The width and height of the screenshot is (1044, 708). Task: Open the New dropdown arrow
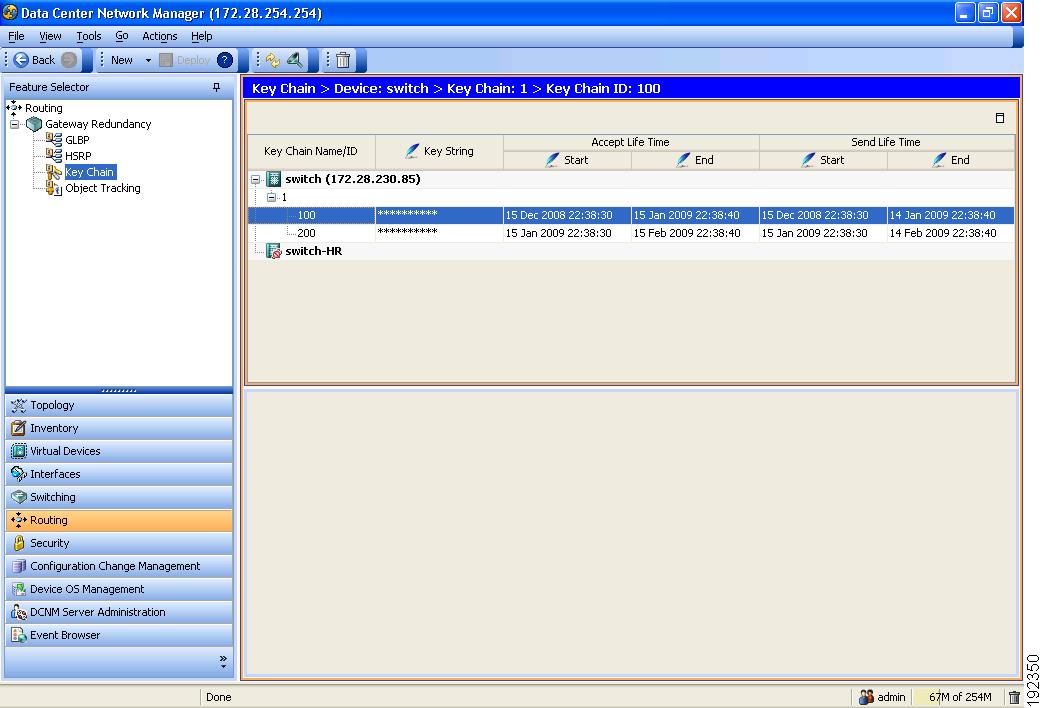pyautogui.click(x=148, y=60)
